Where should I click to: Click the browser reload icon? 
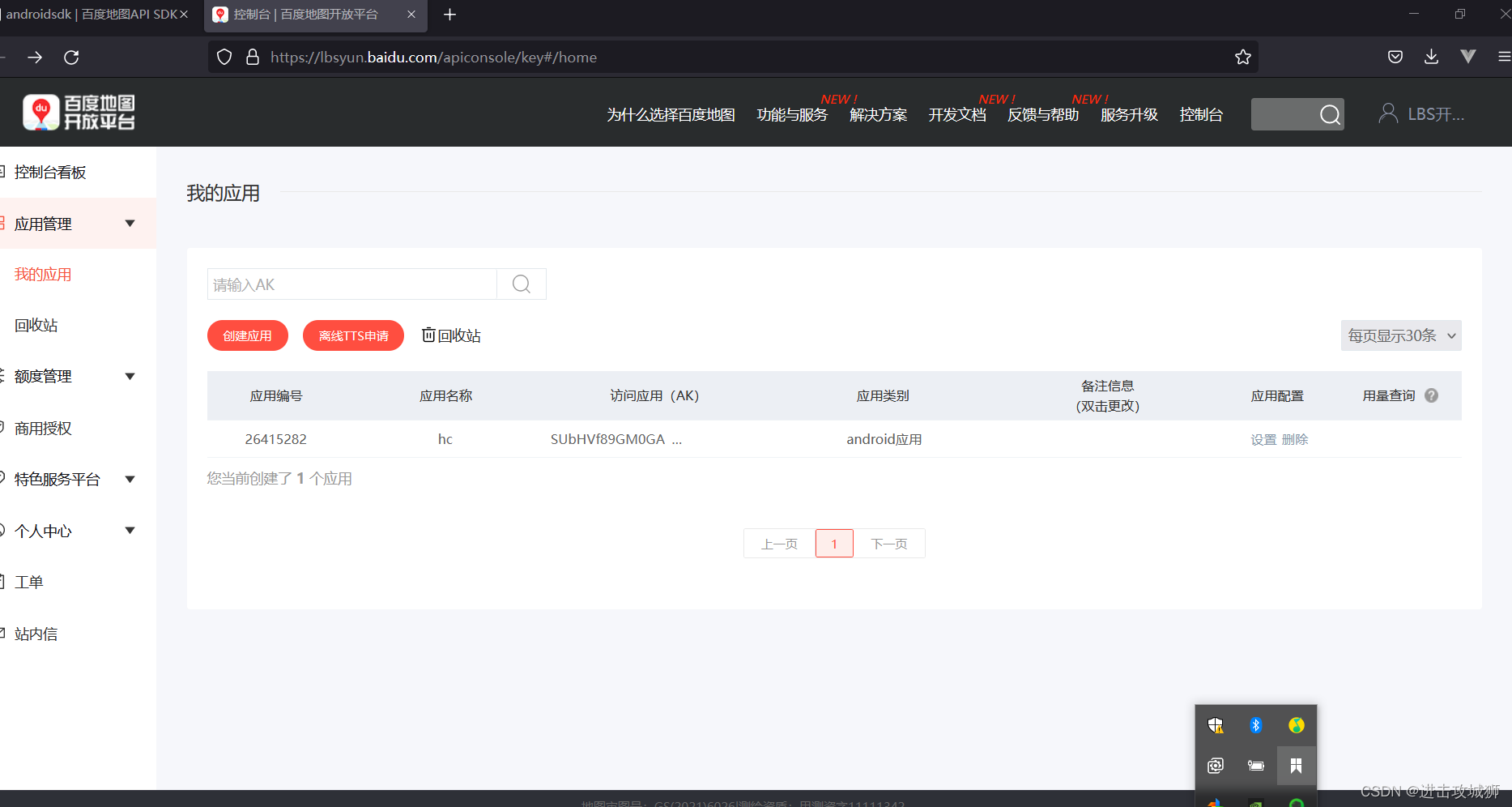click(71, 58)
